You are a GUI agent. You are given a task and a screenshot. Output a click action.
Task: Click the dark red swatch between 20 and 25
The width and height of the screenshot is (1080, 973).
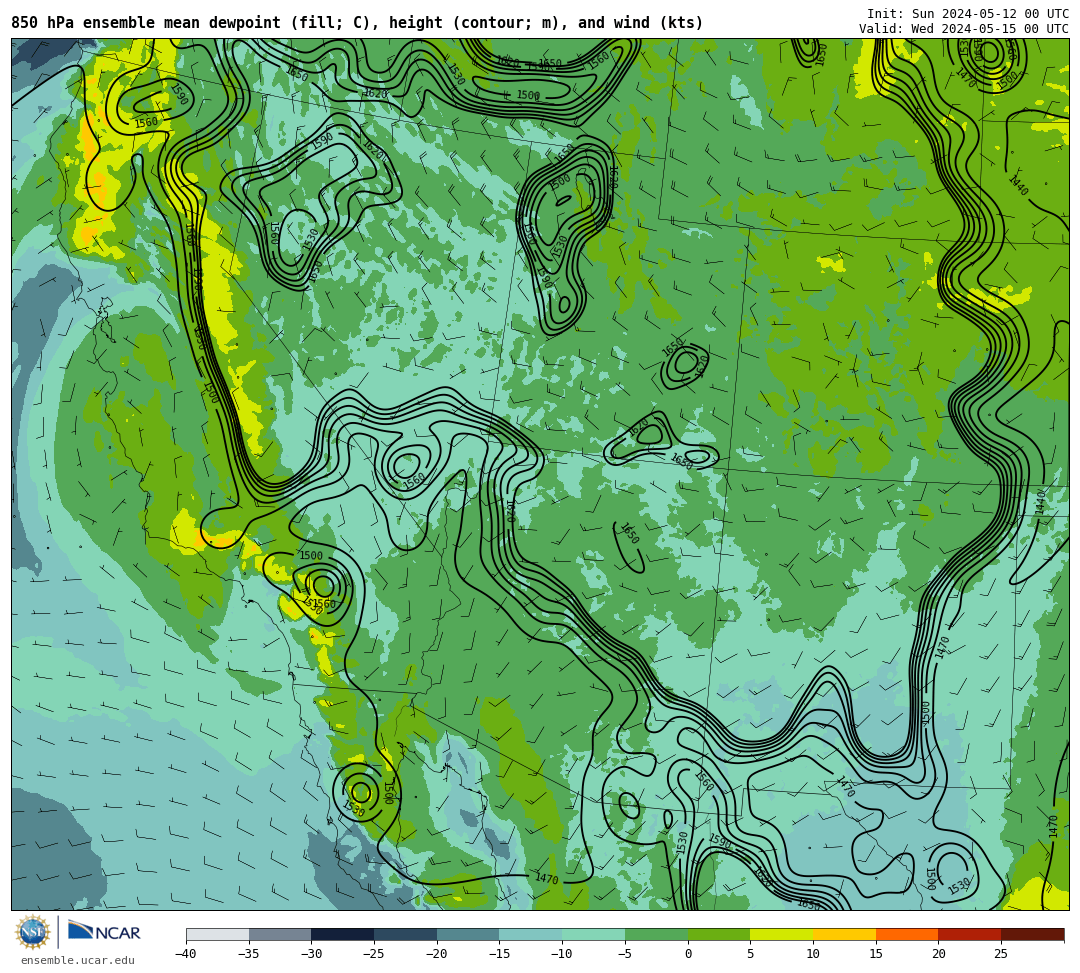[x=970, y=934]
